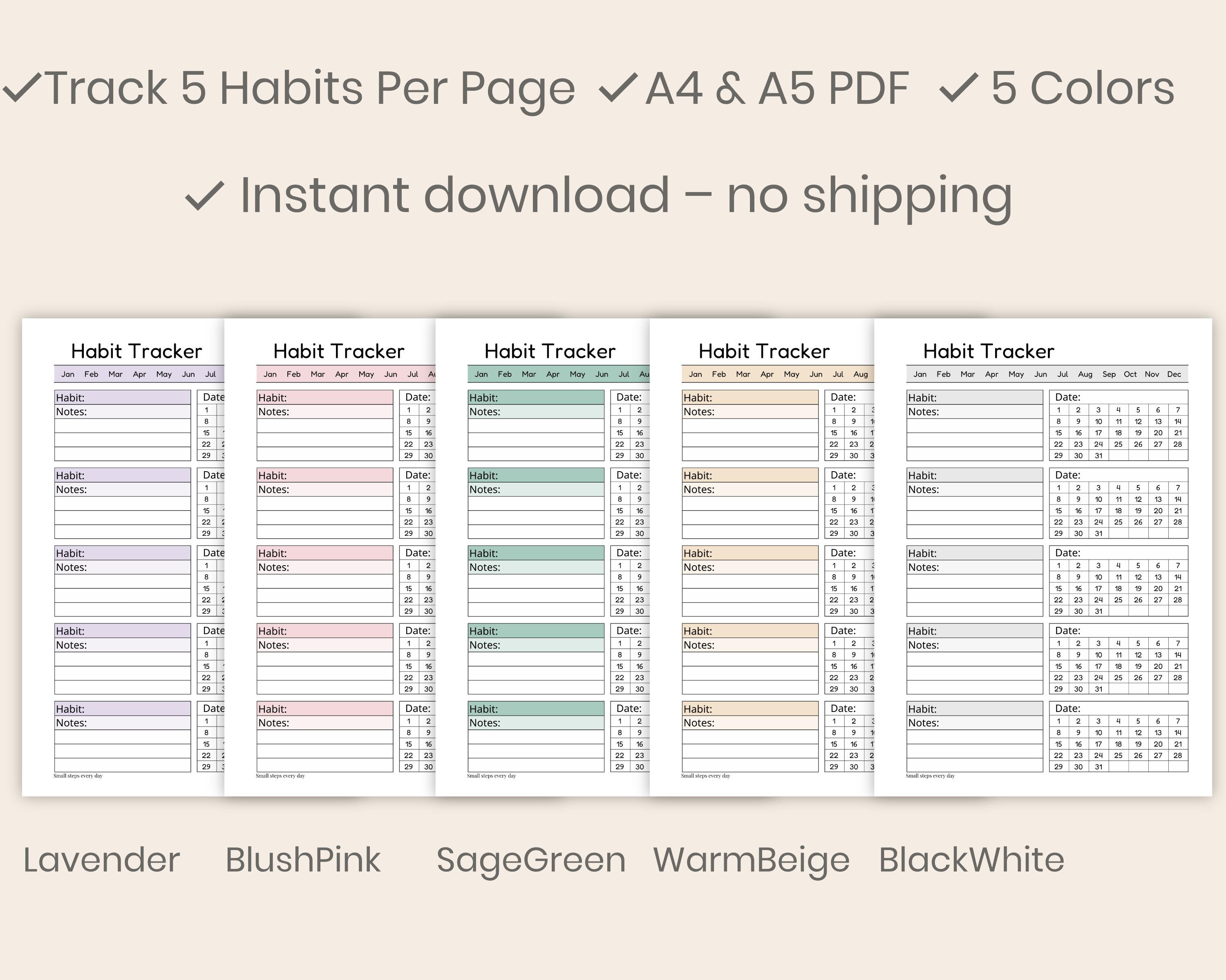Click first 'Habit:' field on lavender page
The height and width of the screenshot is (980, 1226).
point(122,398)
